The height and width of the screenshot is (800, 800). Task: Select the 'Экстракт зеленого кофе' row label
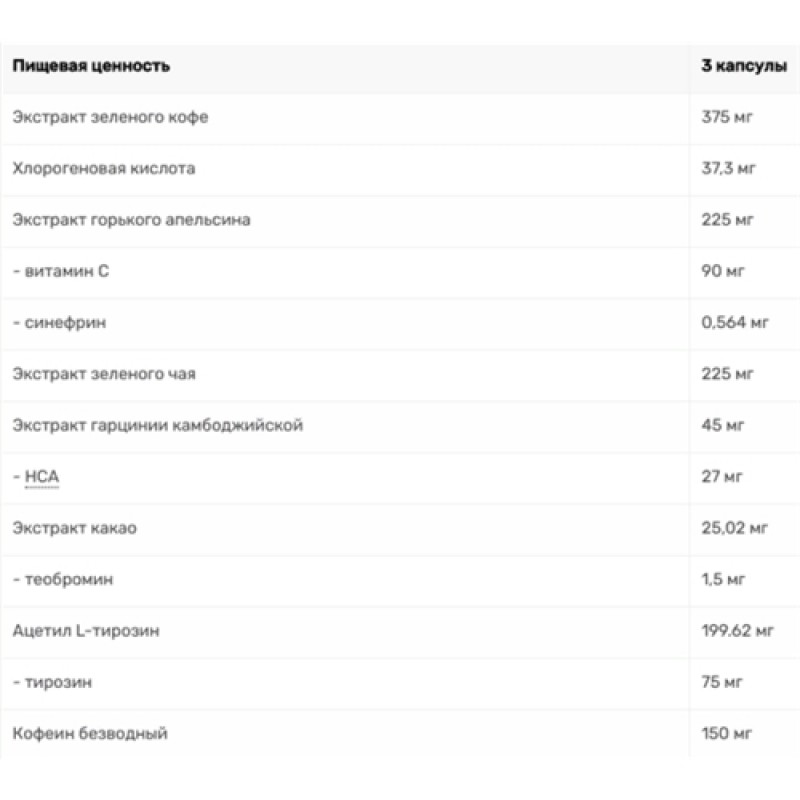click(x=110, y=118)
